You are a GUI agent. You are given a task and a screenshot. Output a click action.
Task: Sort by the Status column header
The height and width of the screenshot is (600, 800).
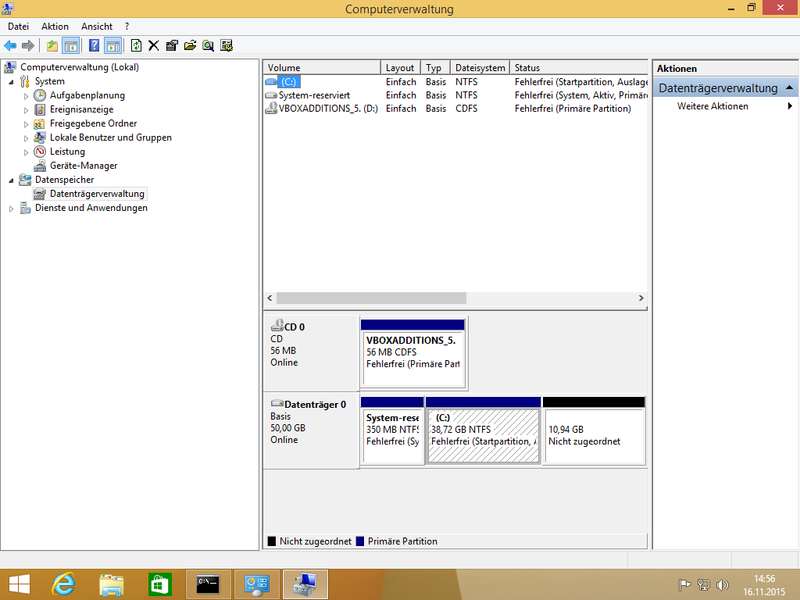579,67
